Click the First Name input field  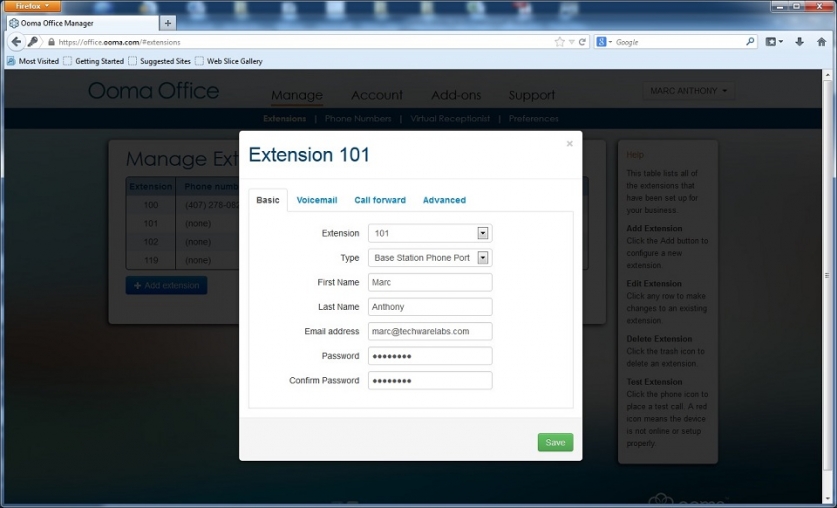(x=430, y=282)
